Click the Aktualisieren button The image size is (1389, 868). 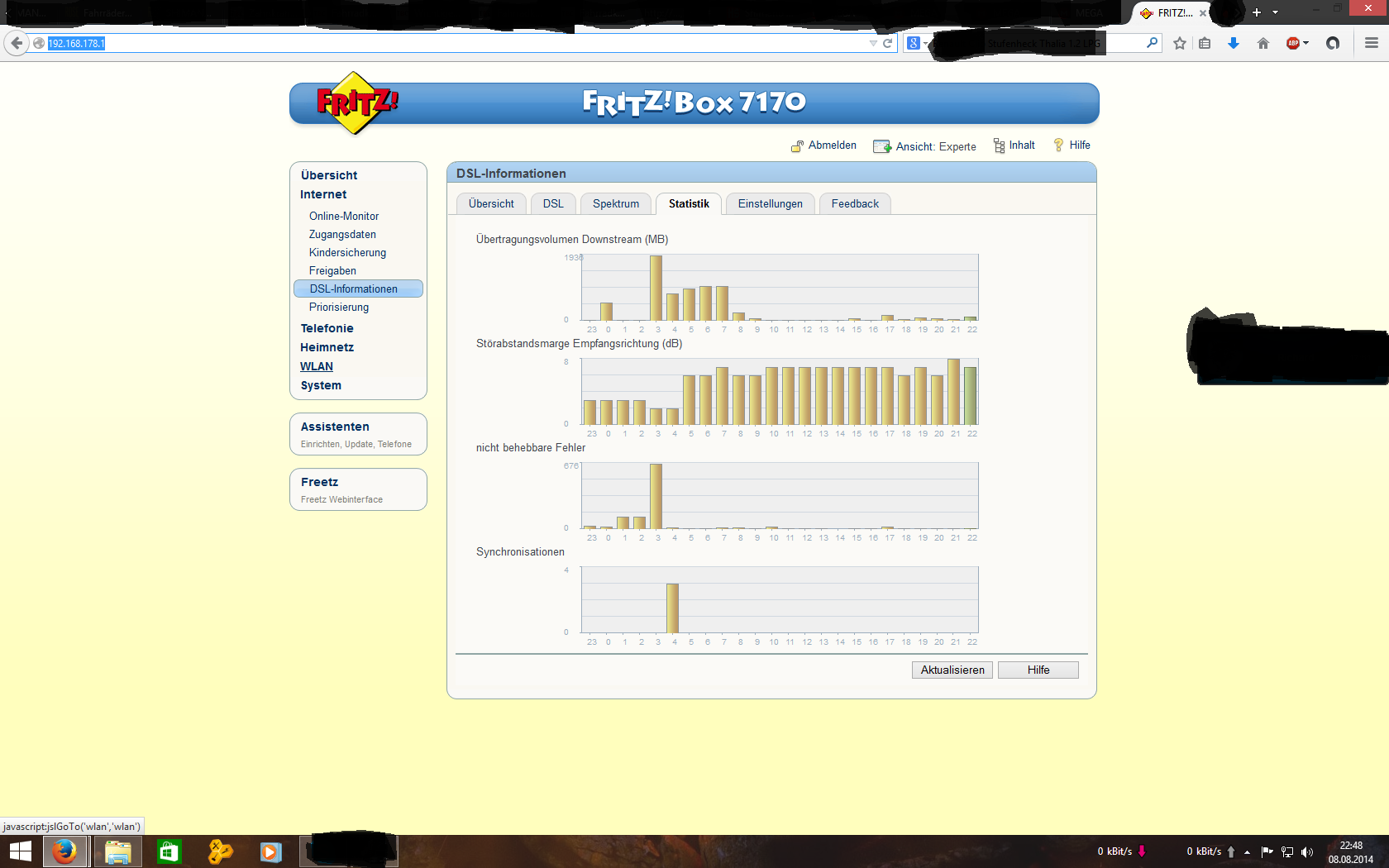952,670
